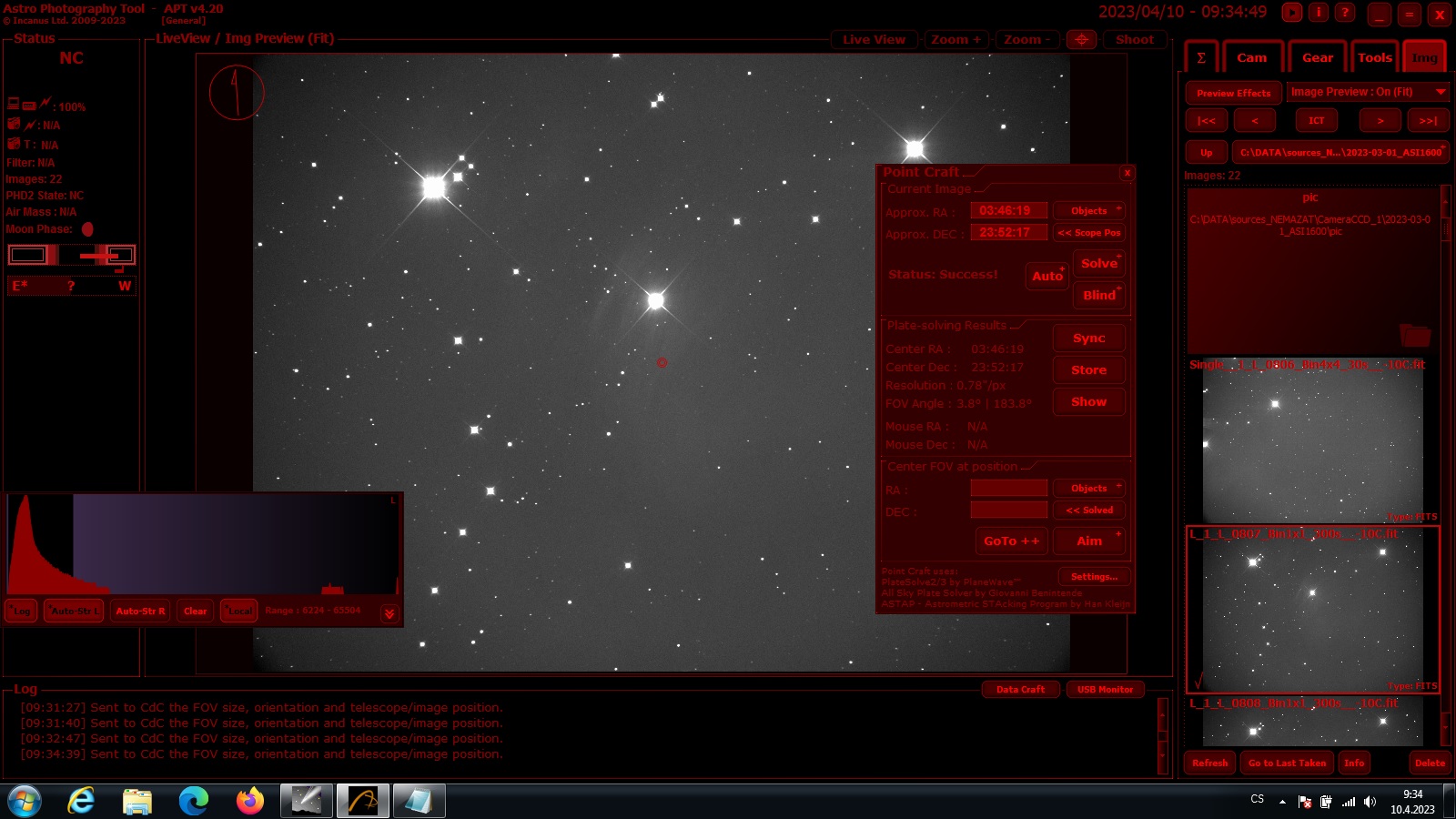Toggle Auto-Str L stretch
The width and height of the screenshot is (1456, 819).
point(74,611)
